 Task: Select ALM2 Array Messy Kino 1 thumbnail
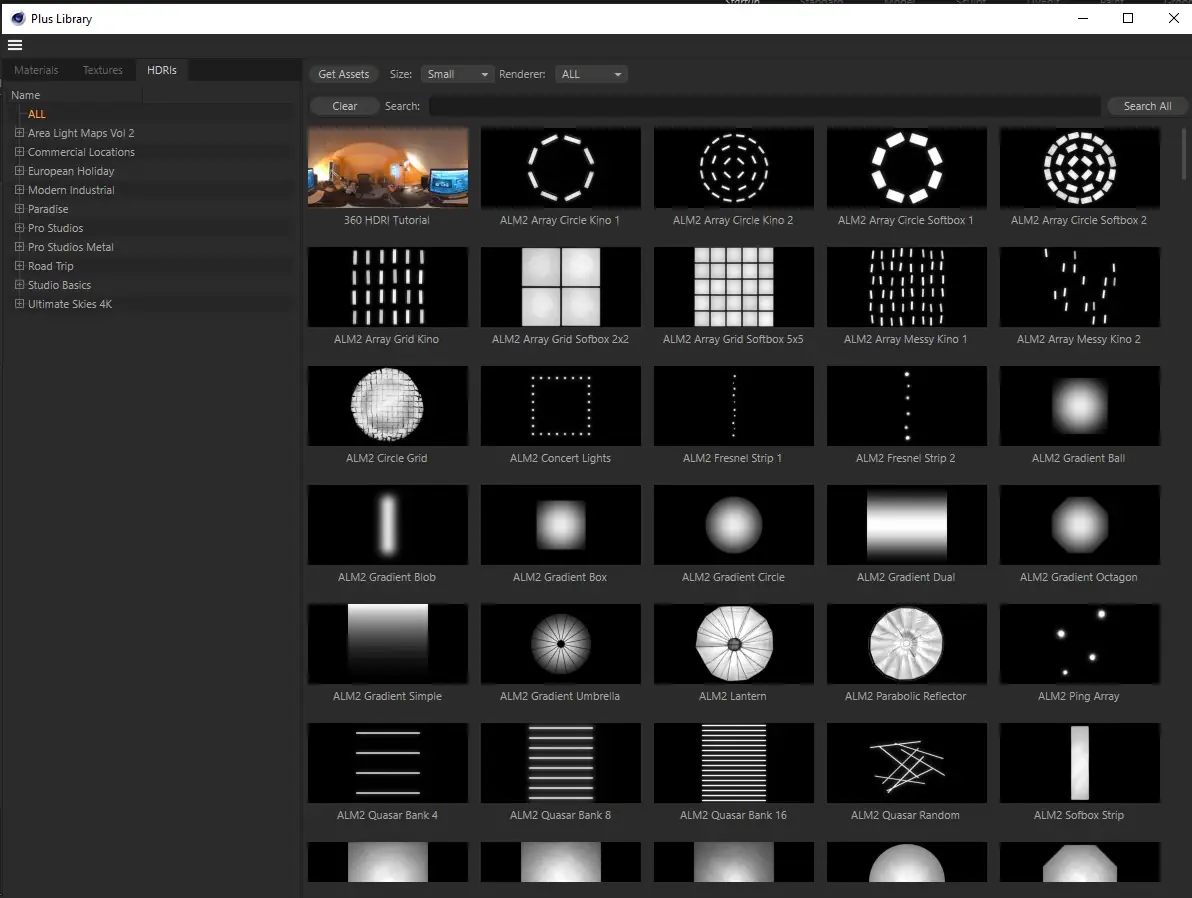click(907, 287)
